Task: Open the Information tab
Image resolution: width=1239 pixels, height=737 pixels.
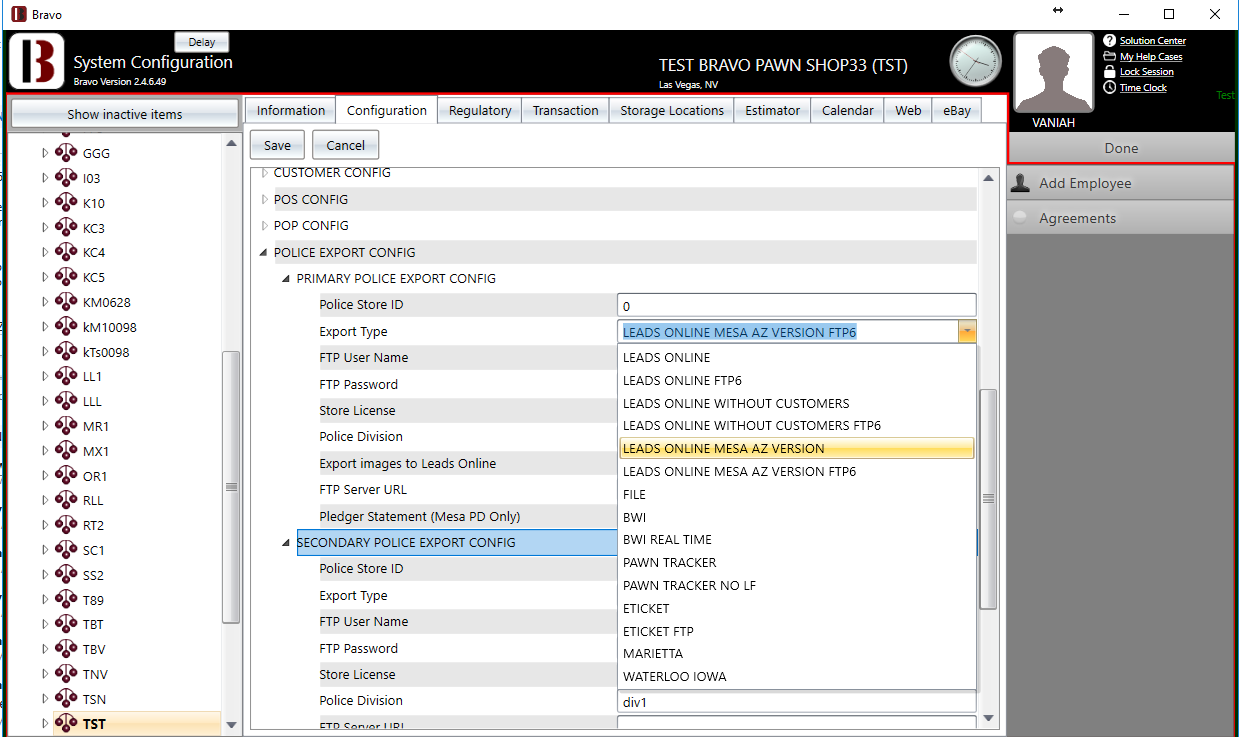Action: point(291,111)
